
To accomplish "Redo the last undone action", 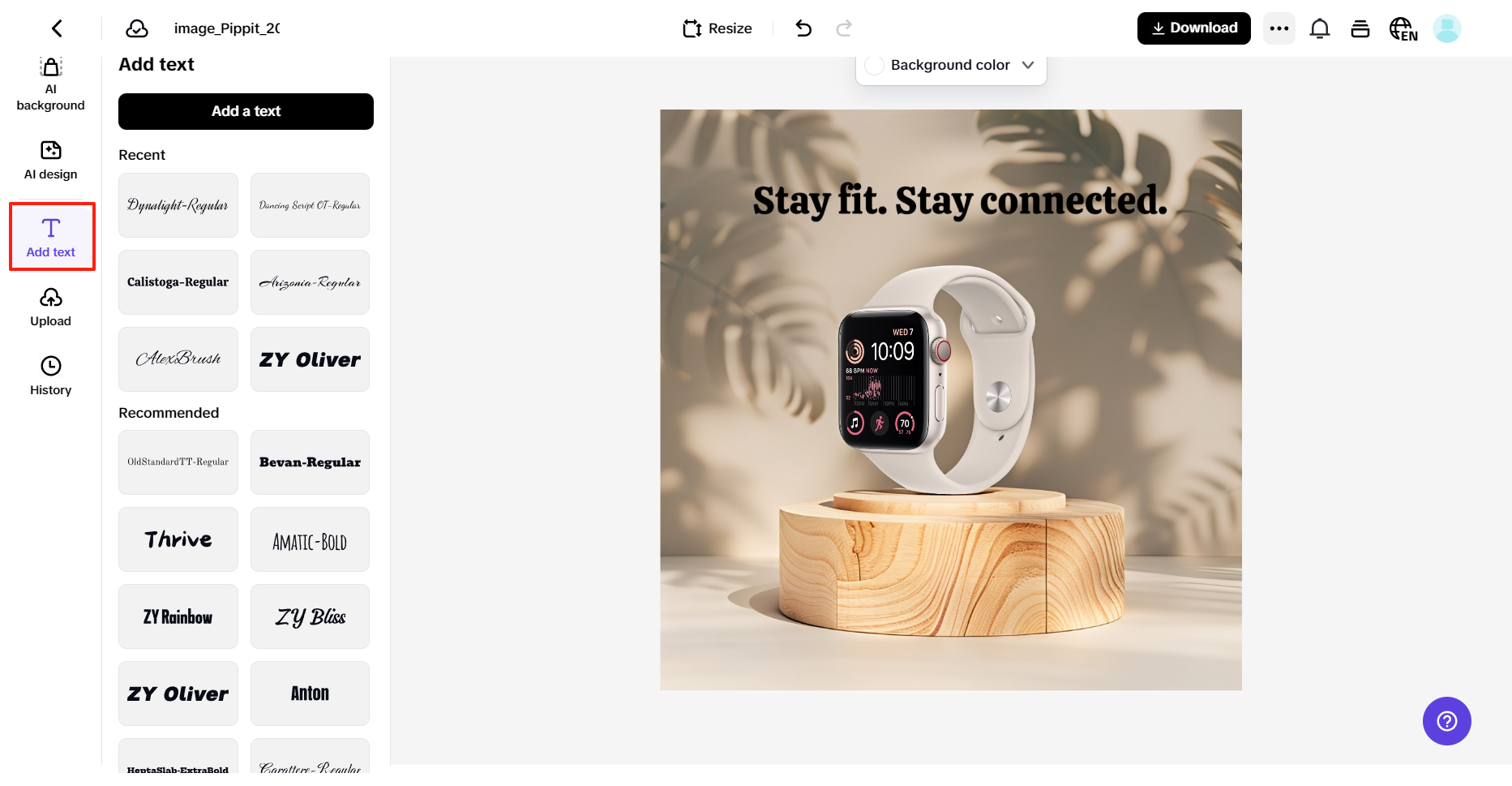I will 844,28.
